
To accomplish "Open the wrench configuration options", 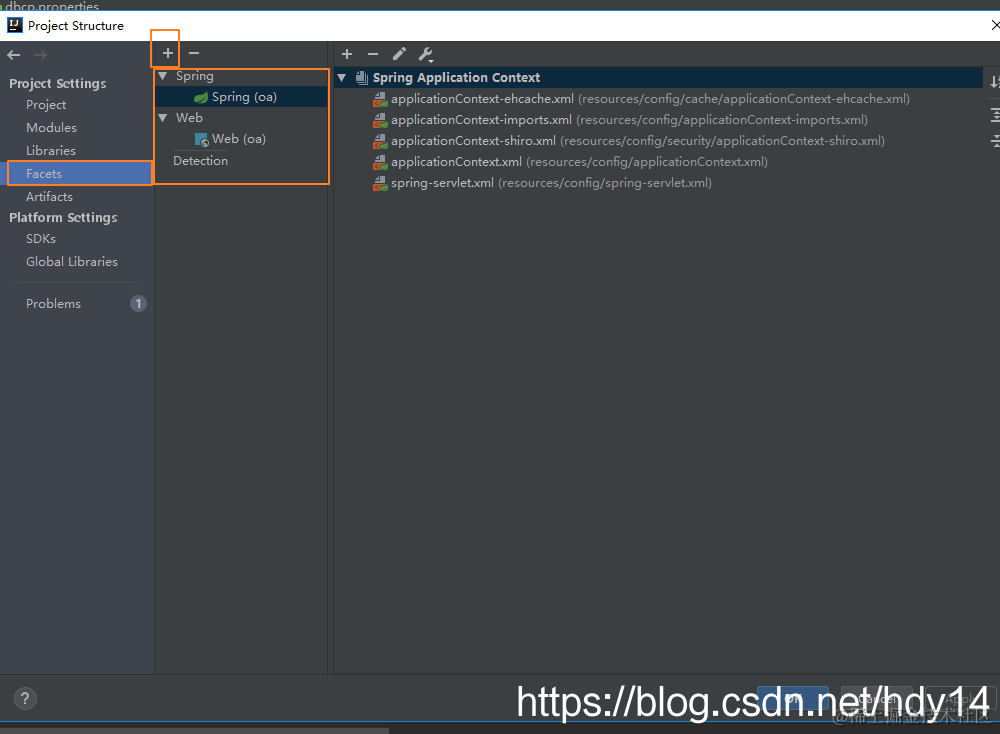I will click(x=425, y=54).
